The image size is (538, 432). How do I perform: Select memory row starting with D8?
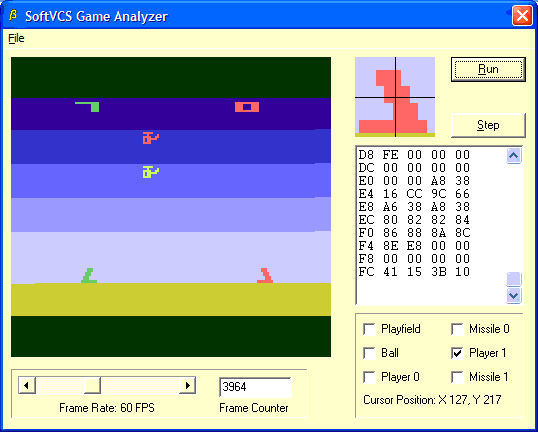(414, 155)
